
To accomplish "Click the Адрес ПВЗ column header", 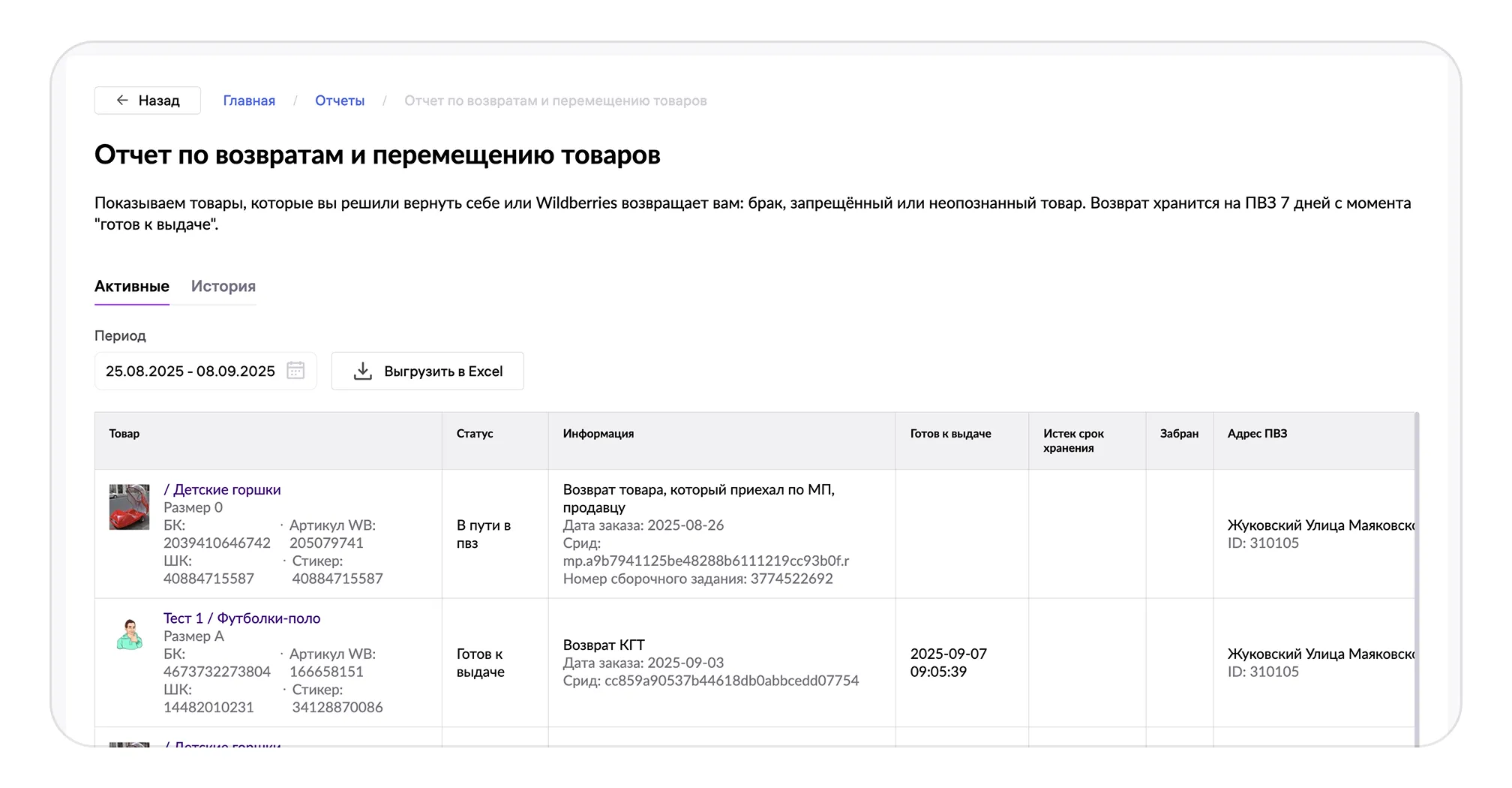I will [1257, 434].
